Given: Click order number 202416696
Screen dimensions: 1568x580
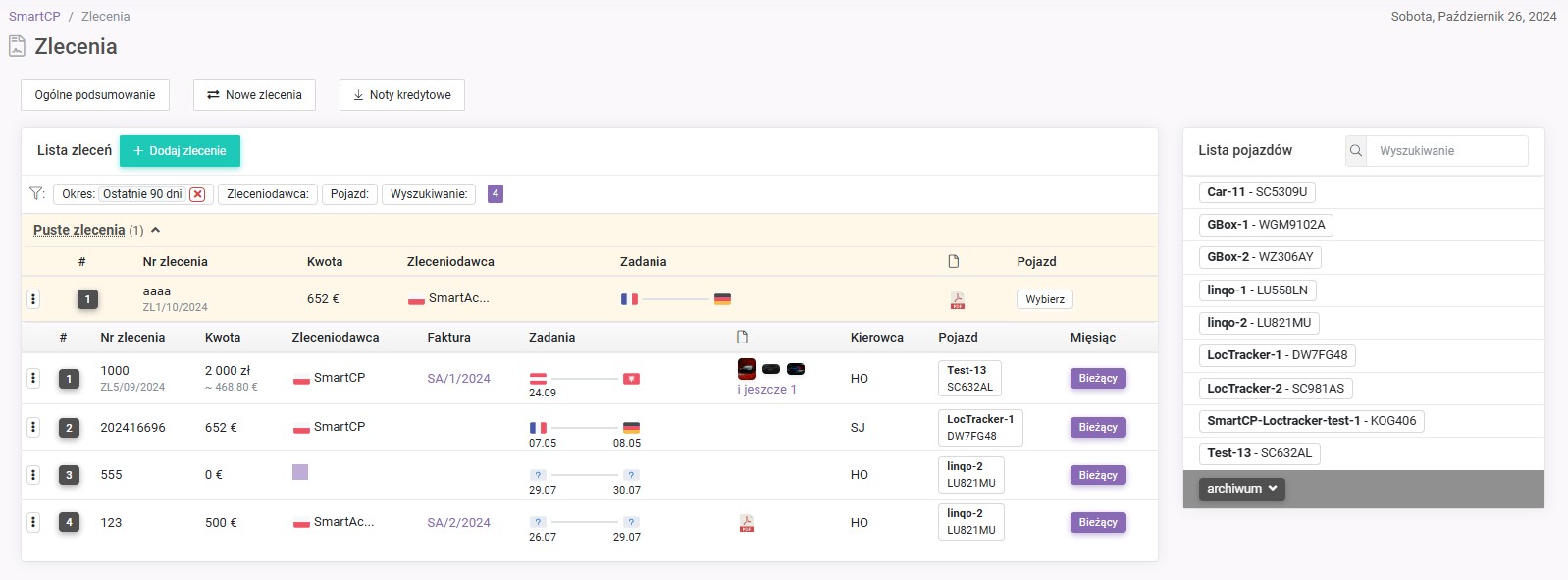Looking at the screenshot, I should click(132, 428).
